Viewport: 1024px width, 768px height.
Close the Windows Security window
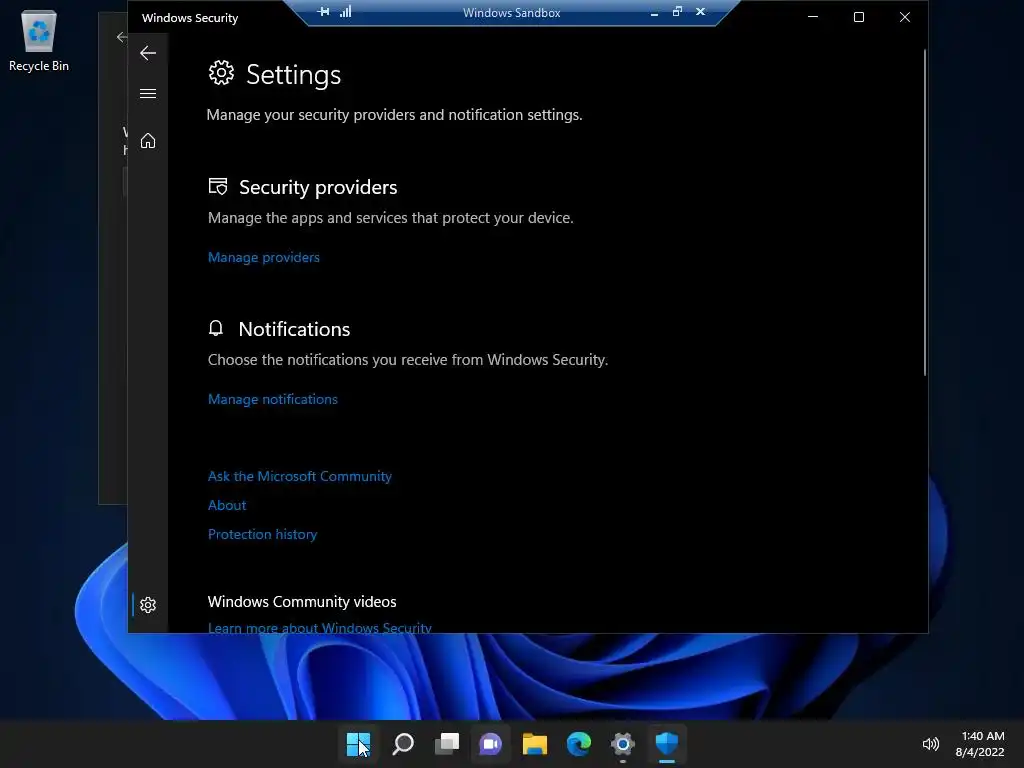pyautogui.click(x=904, y=17)
